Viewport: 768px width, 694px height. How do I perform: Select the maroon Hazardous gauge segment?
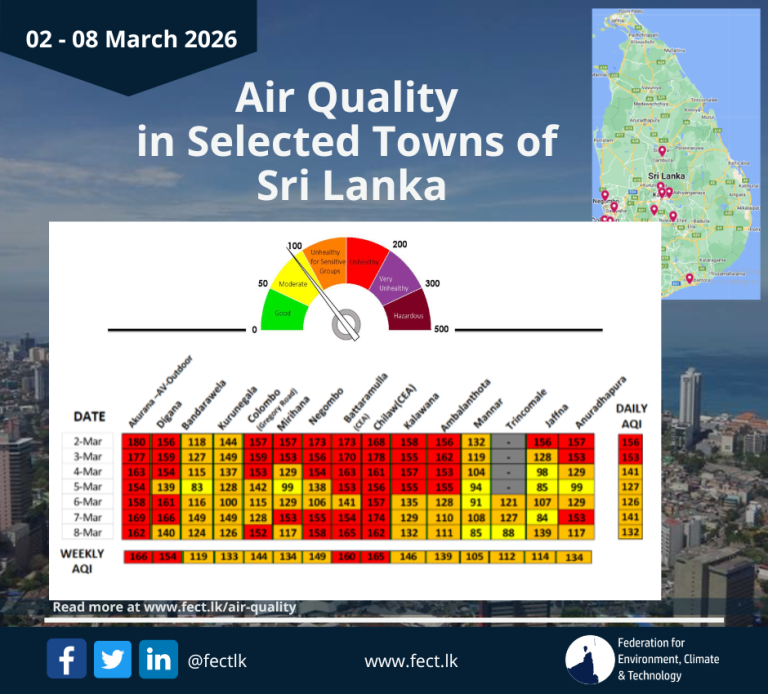pyautogui.click(x=410, y=314)
